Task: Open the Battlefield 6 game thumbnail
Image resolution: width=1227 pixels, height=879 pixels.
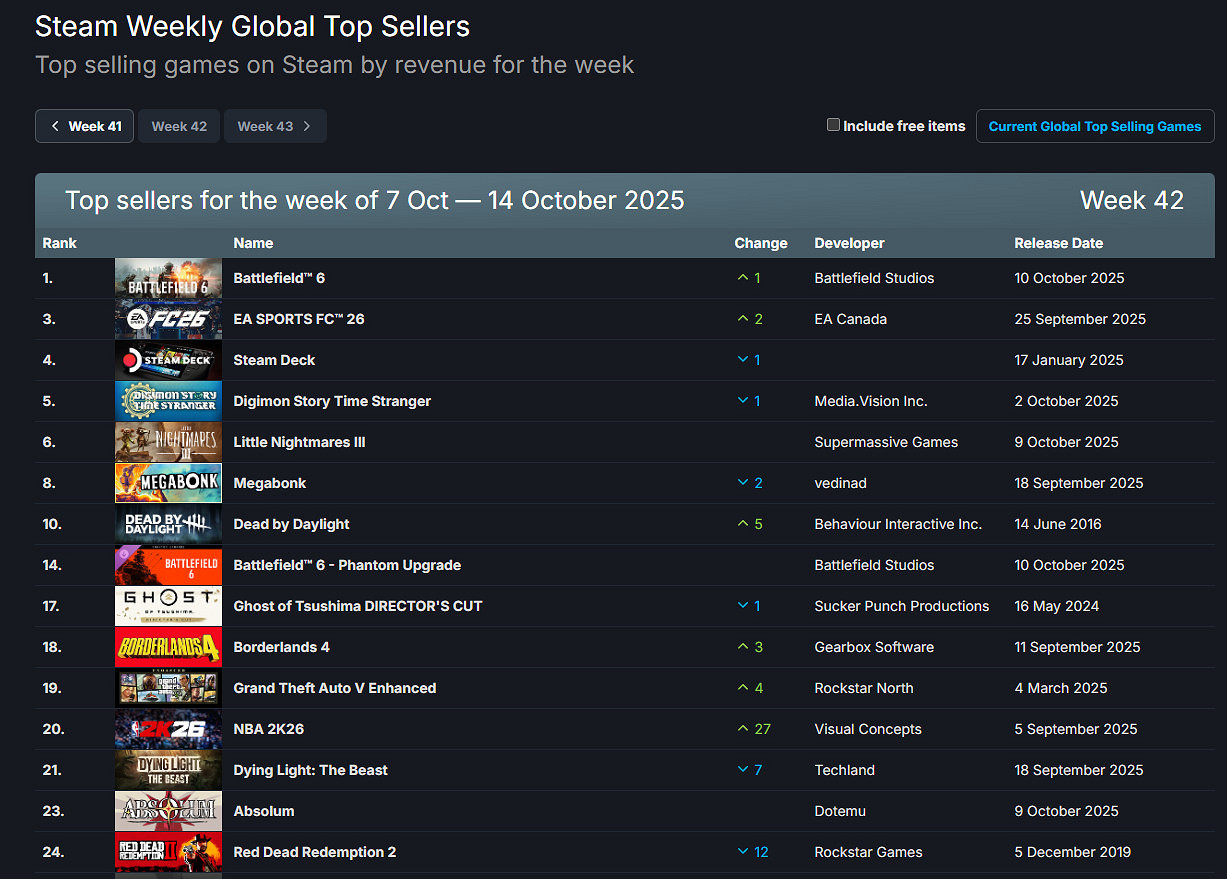Action: click(168, 278)
